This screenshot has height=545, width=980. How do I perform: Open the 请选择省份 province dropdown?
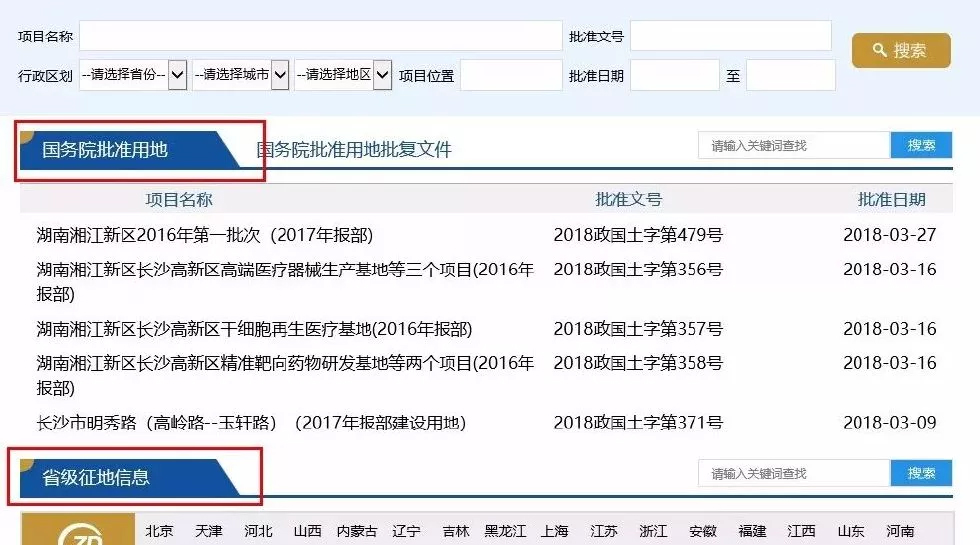pyautogui.click(x=133, y=75)
